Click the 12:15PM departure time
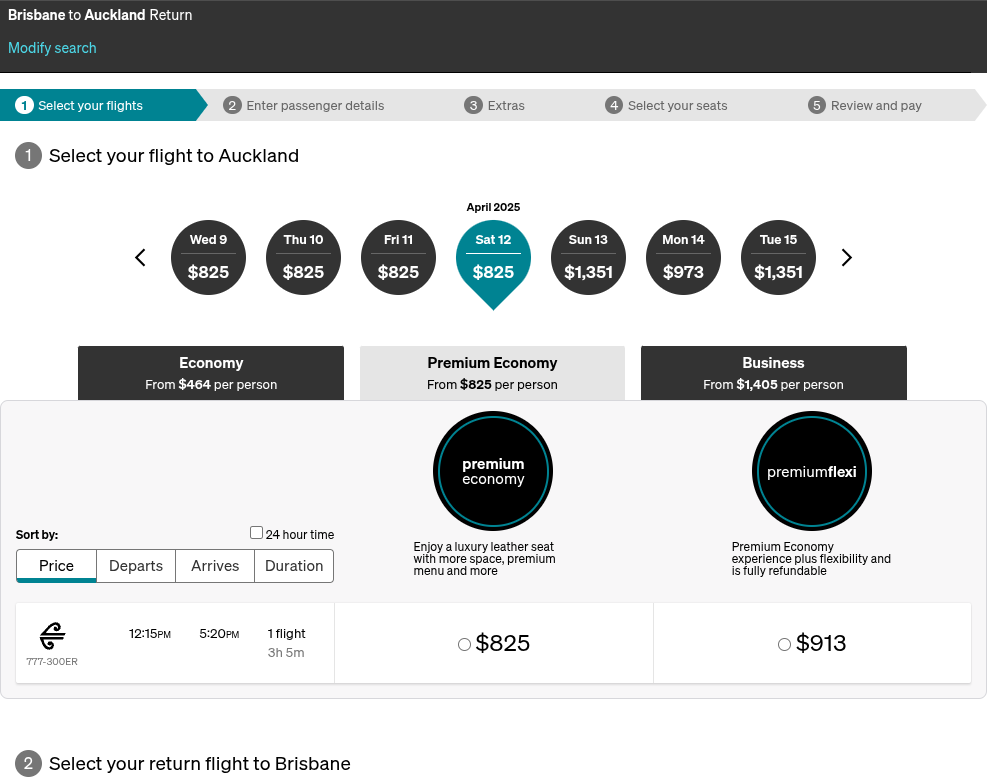 [x=150, y=633]
